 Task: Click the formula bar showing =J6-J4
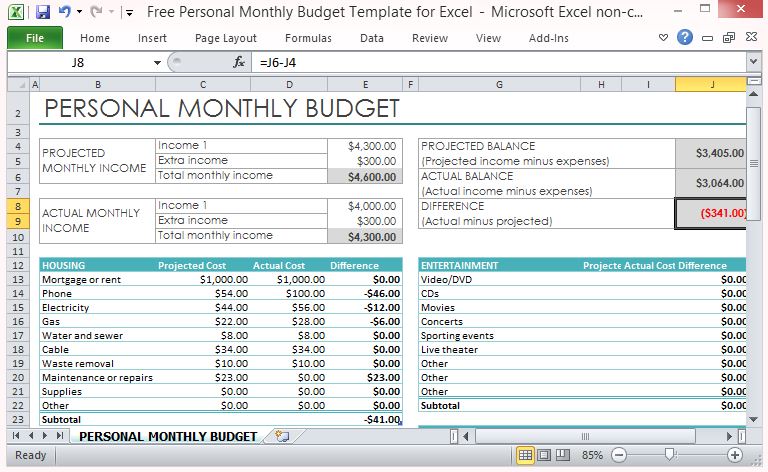(500, 62)
